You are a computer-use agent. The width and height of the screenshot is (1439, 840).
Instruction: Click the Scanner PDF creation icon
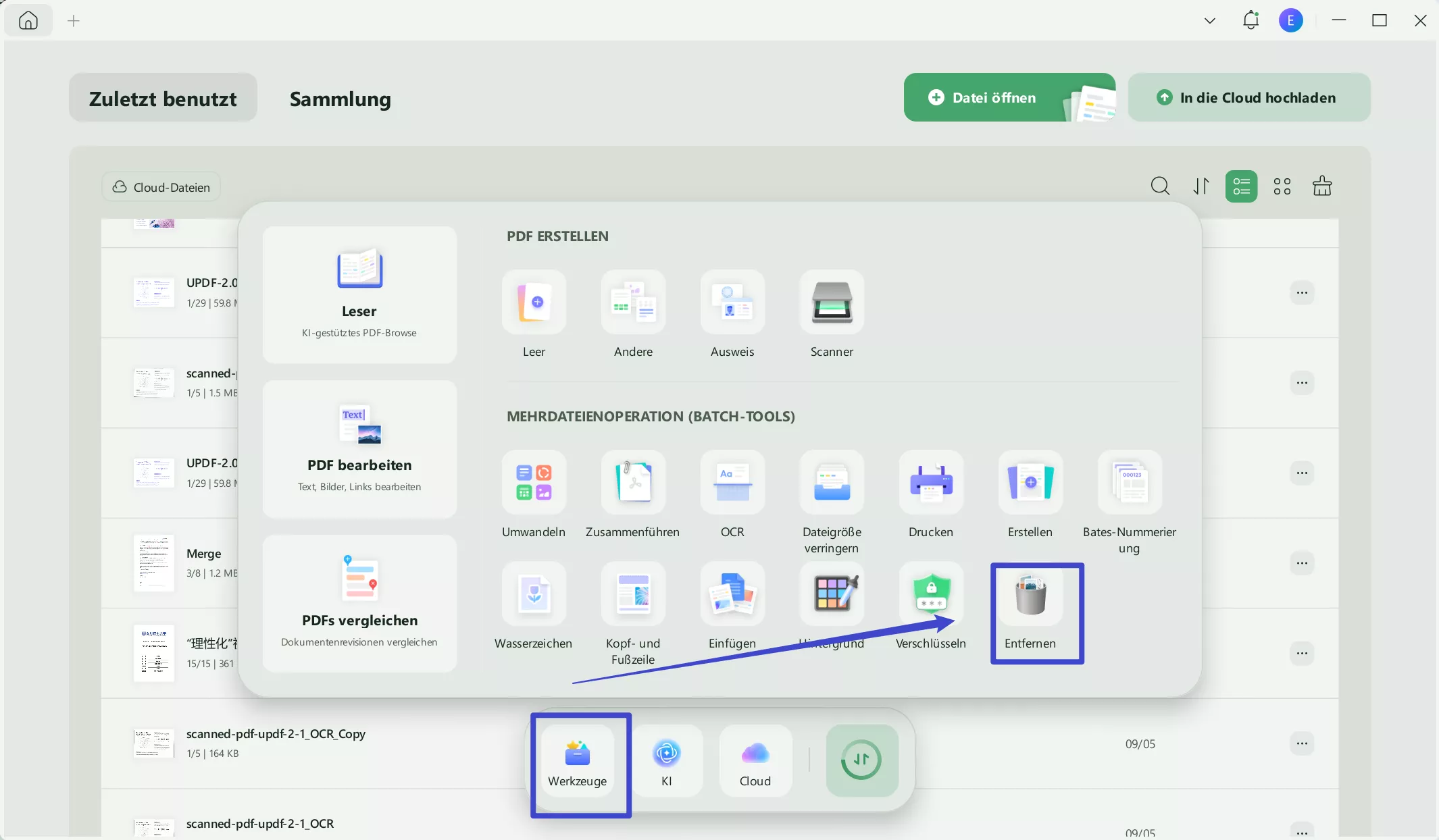tap(832, 303)
